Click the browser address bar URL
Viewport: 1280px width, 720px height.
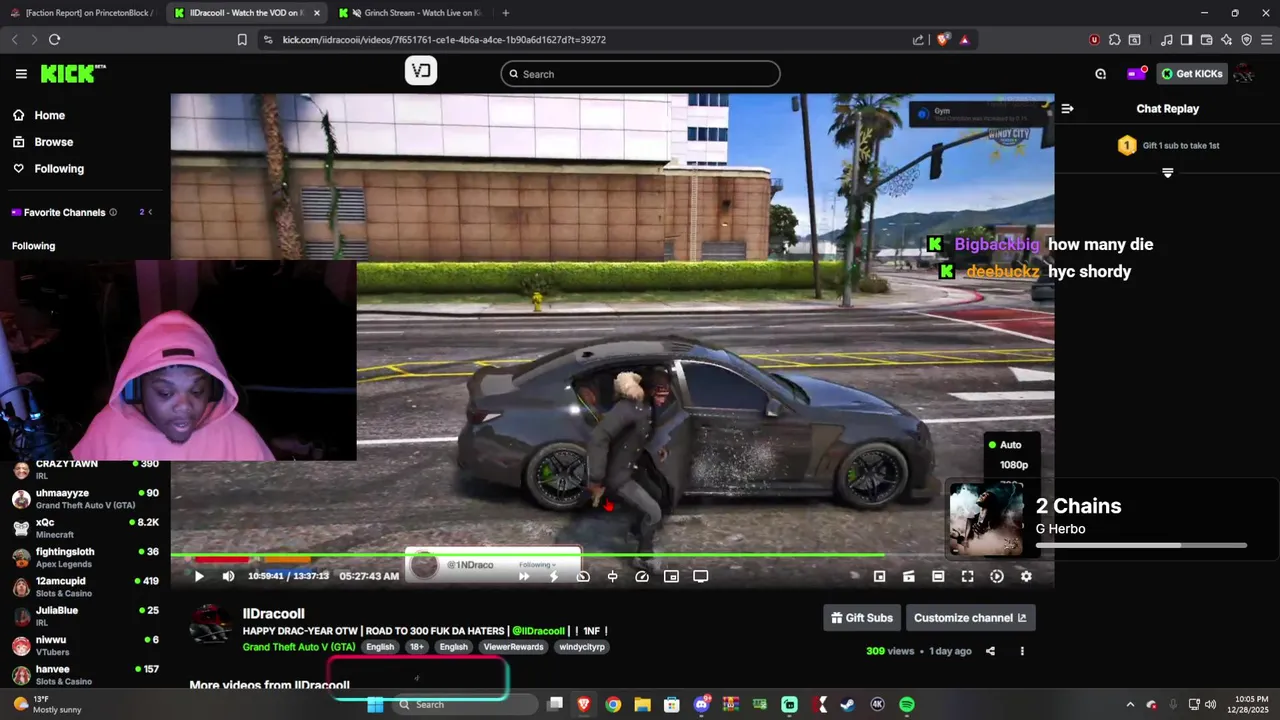tap(444, 40)
